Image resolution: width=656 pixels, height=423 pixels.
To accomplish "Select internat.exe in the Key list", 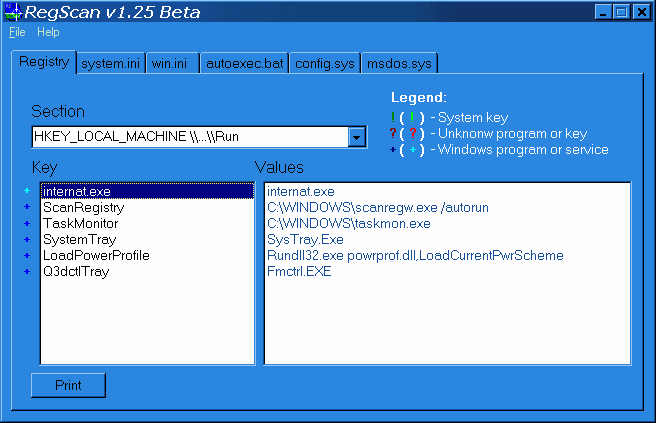I will tap(147, 191).
